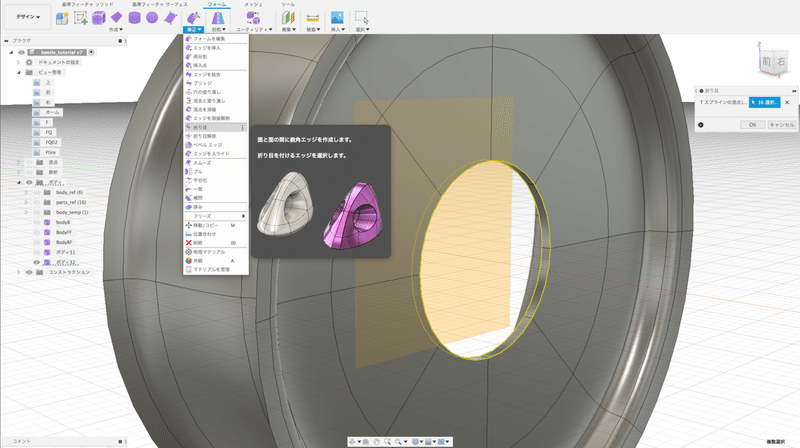Toggle visibility of parts_ref (16)

36,203
